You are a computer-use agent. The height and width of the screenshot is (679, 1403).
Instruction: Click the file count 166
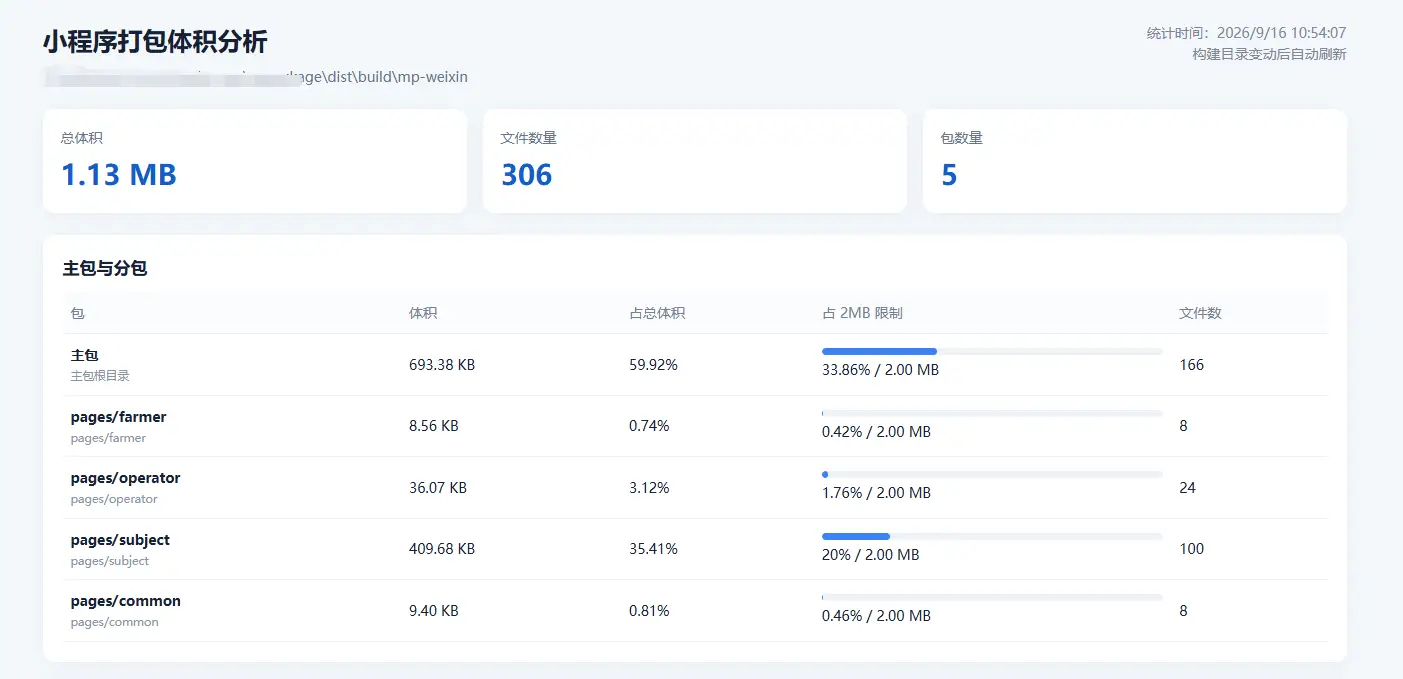point(1191,365)
